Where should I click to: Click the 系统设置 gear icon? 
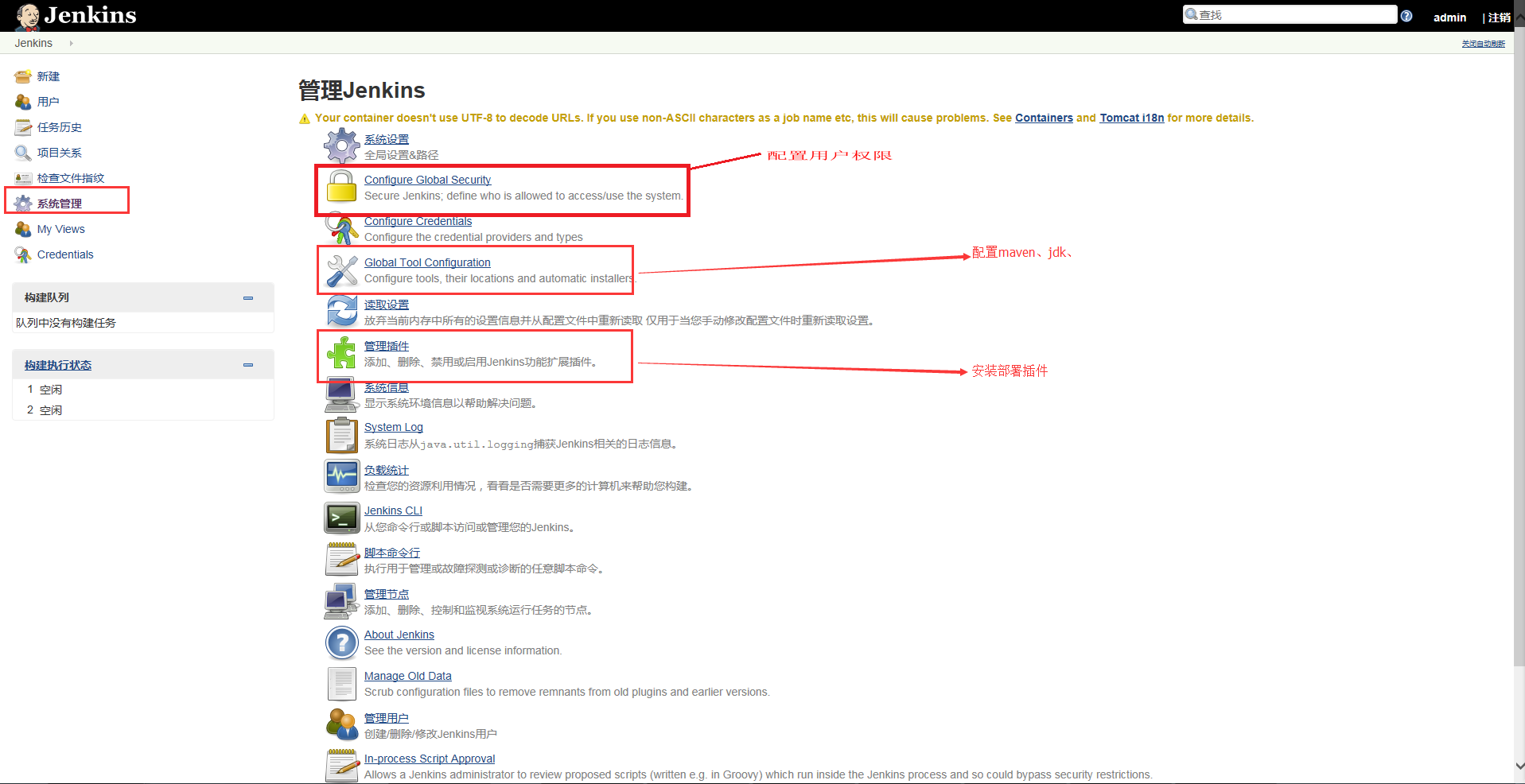tap(342, 146)
